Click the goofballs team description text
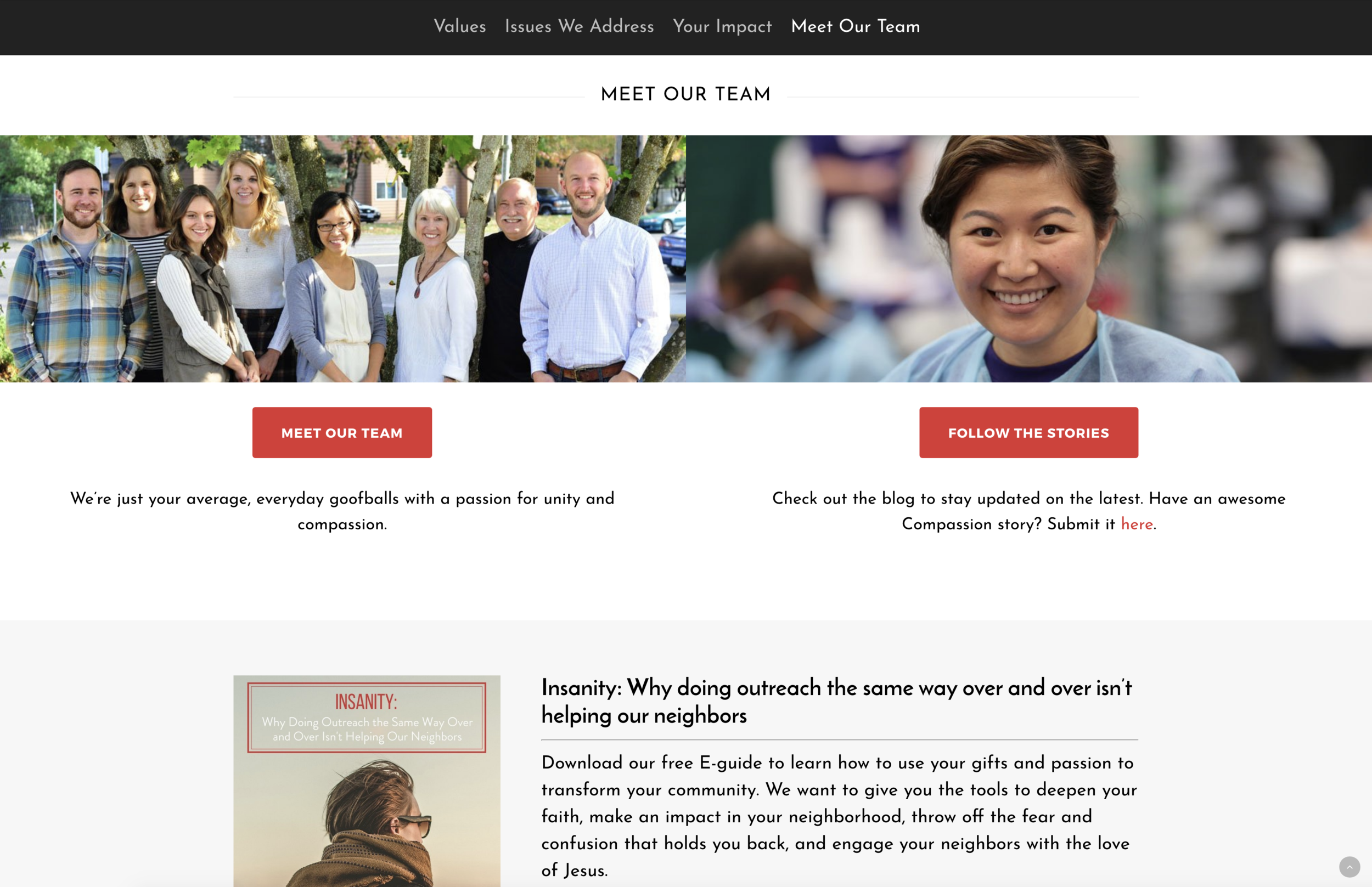This screenshot has height=887, width=1372. coord(342,511)
